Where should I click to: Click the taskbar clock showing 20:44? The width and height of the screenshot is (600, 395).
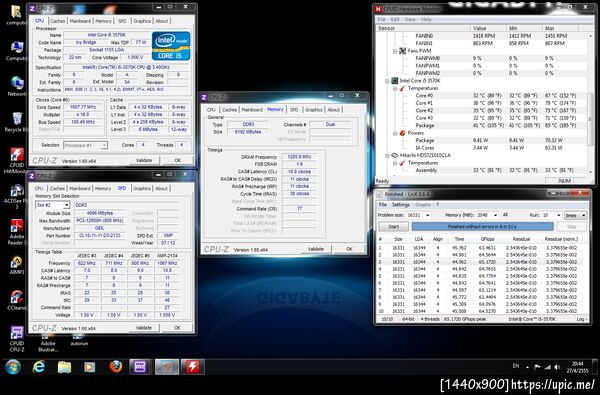point(577,367)
